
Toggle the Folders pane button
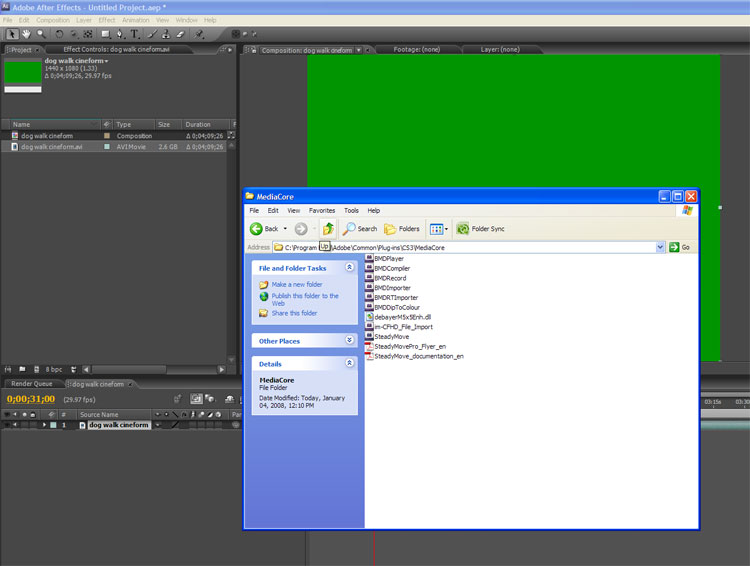pyautogui.click(x=403, y=229)
